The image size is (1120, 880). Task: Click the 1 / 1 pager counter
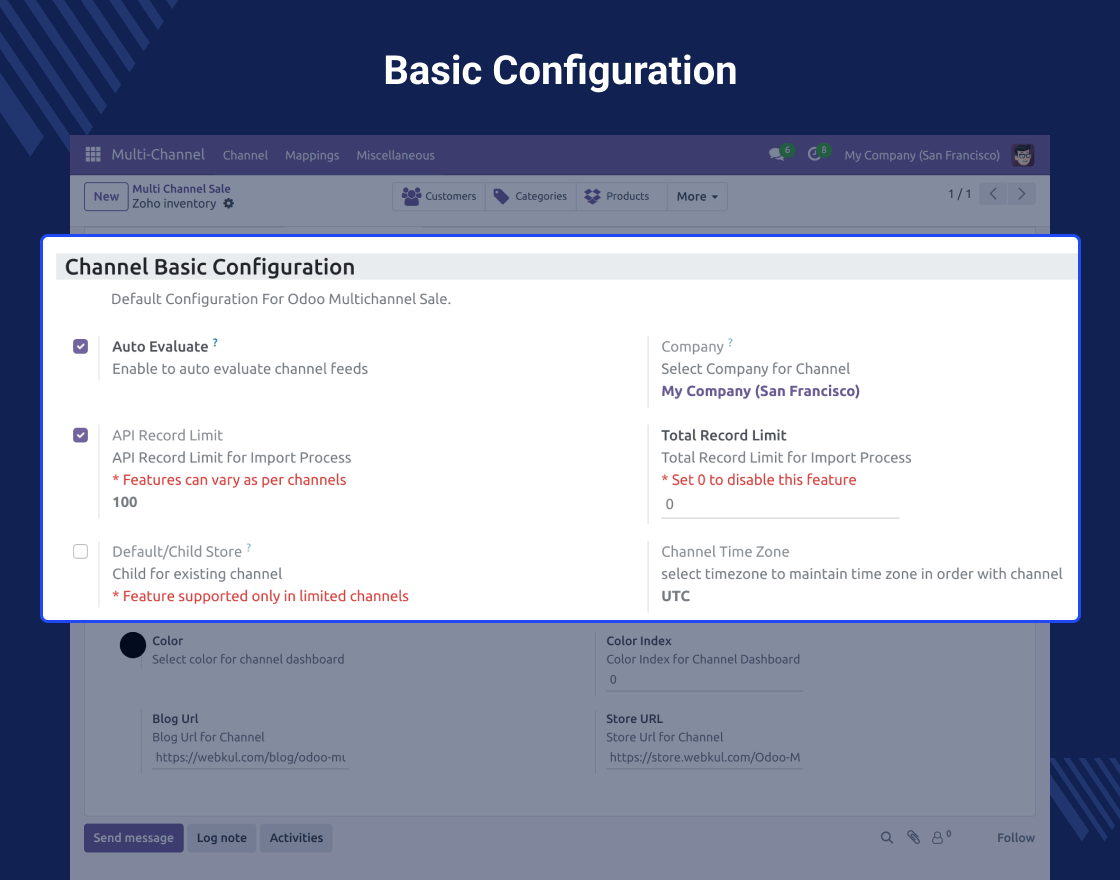pos(959,194)
